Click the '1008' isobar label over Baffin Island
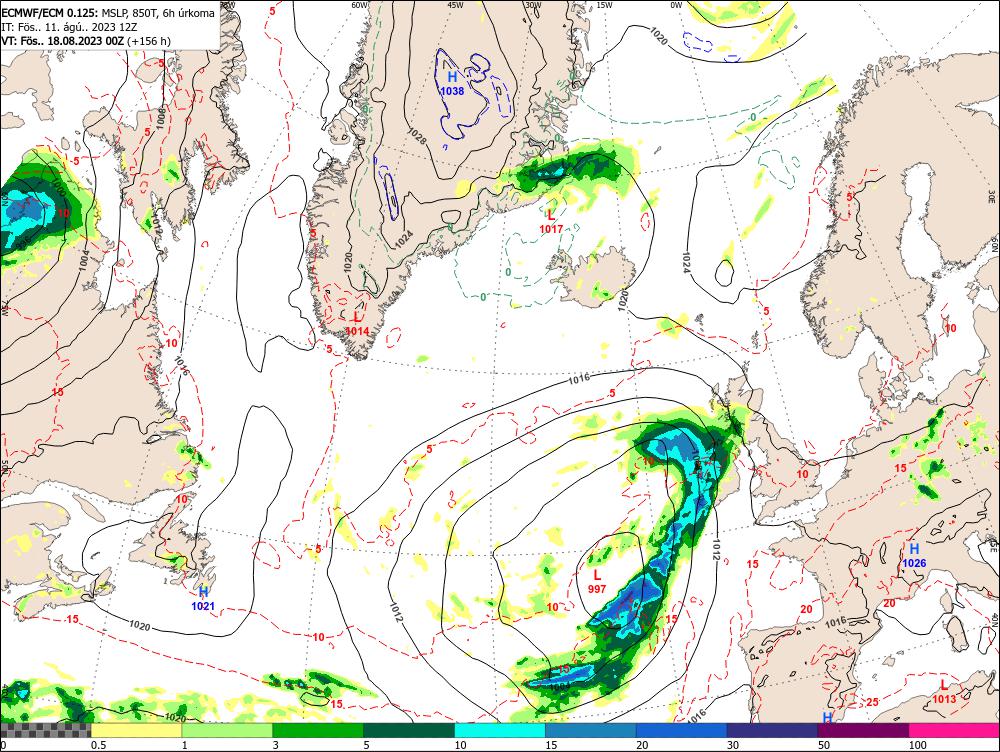Screen dimensions: 1000x752 pyautogui.click(x=160, y=118)
